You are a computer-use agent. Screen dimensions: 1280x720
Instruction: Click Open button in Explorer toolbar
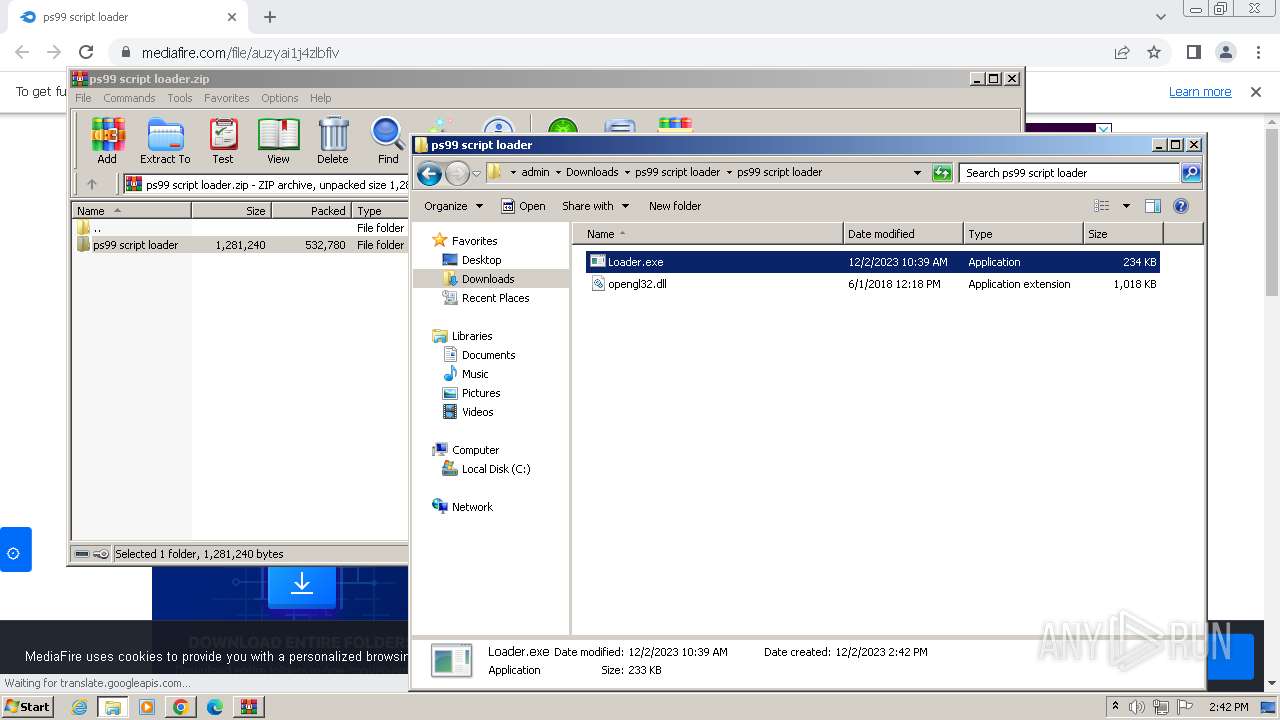523,206
